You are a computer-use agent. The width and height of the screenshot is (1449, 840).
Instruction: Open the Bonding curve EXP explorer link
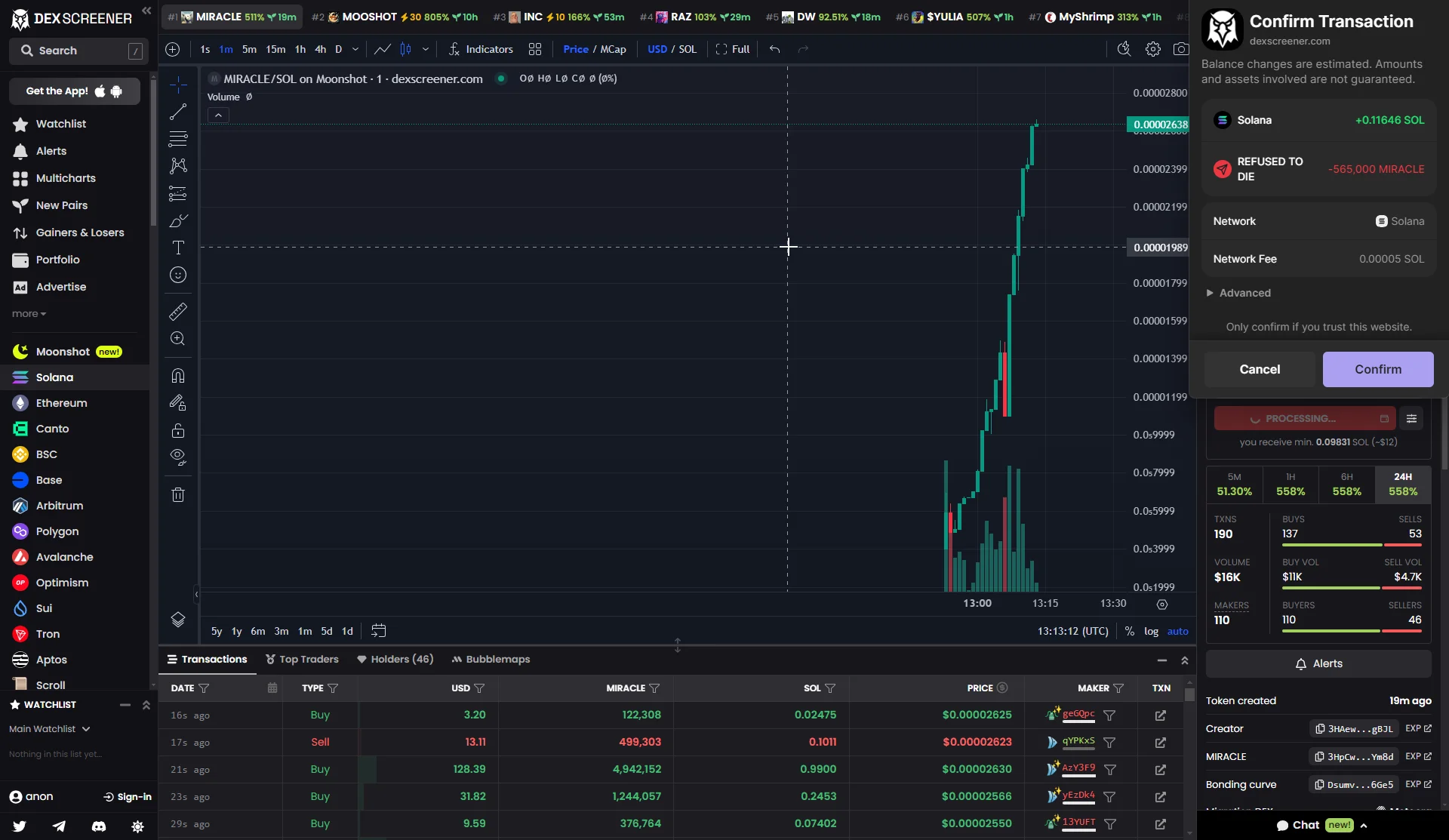click(1418, 784)
